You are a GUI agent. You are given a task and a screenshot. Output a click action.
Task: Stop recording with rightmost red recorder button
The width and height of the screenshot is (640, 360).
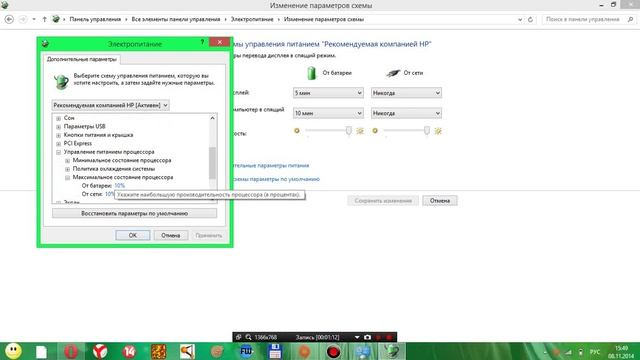(x=389, y=337)
